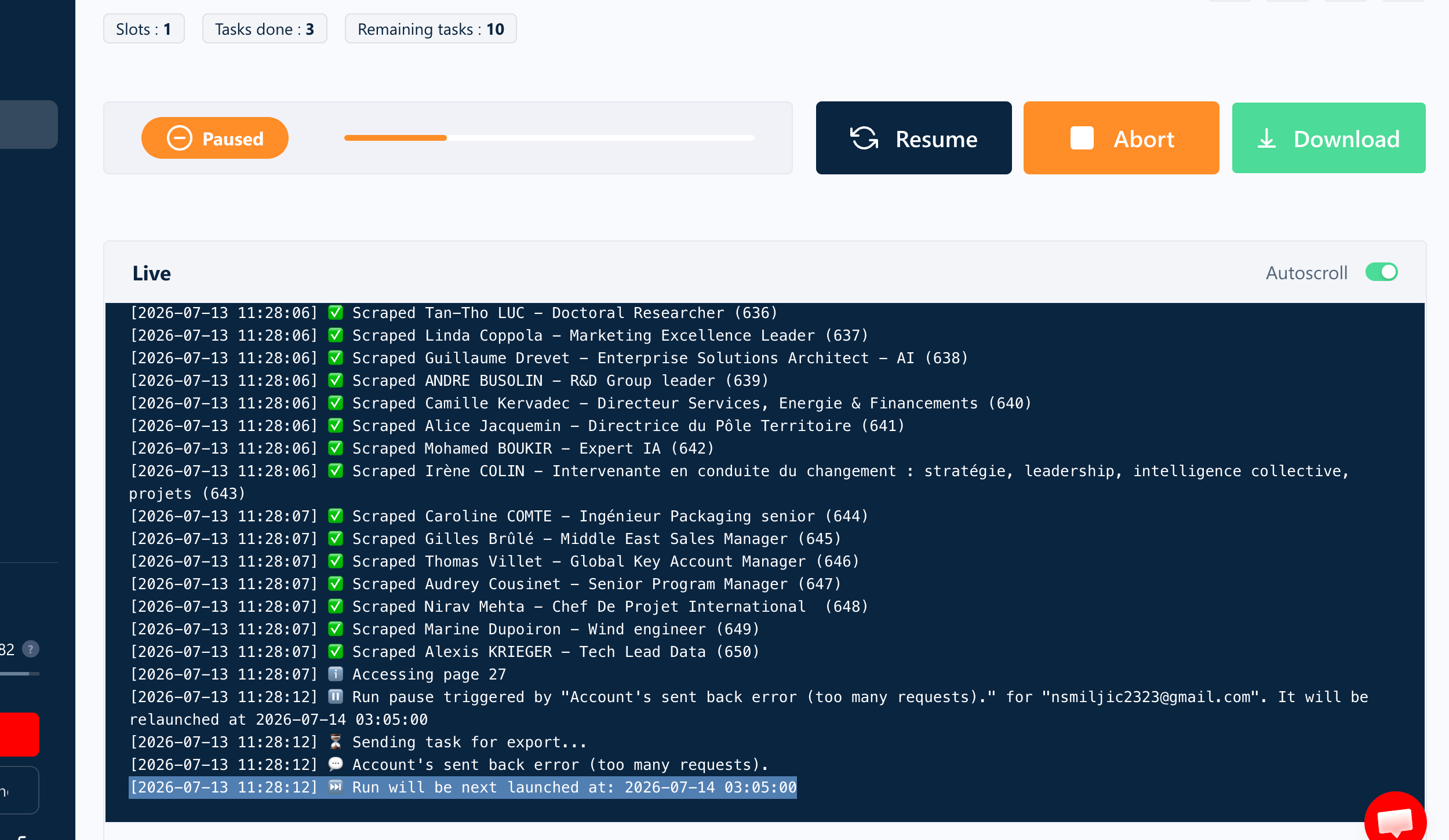Click the white stop square icon
The image size is (1449, 840).
1082,138
